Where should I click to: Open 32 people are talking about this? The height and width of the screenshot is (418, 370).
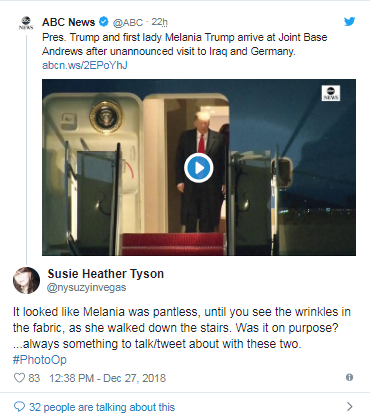click(102, 407)
